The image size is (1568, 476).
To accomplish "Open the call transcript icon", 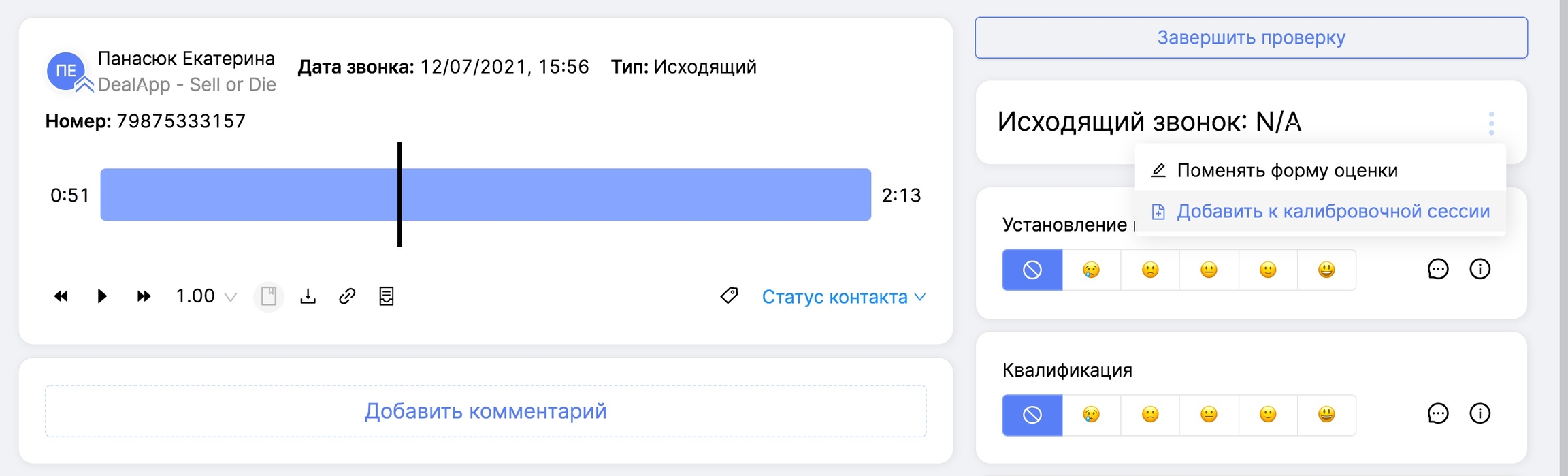I will point(387,296).
